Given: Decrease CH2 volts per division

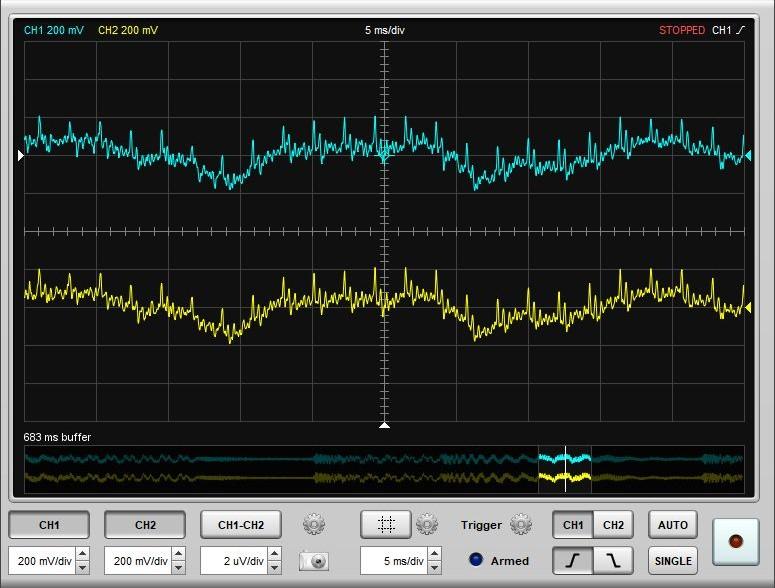Looking at the screenshot, I should (x=178, y=567).
